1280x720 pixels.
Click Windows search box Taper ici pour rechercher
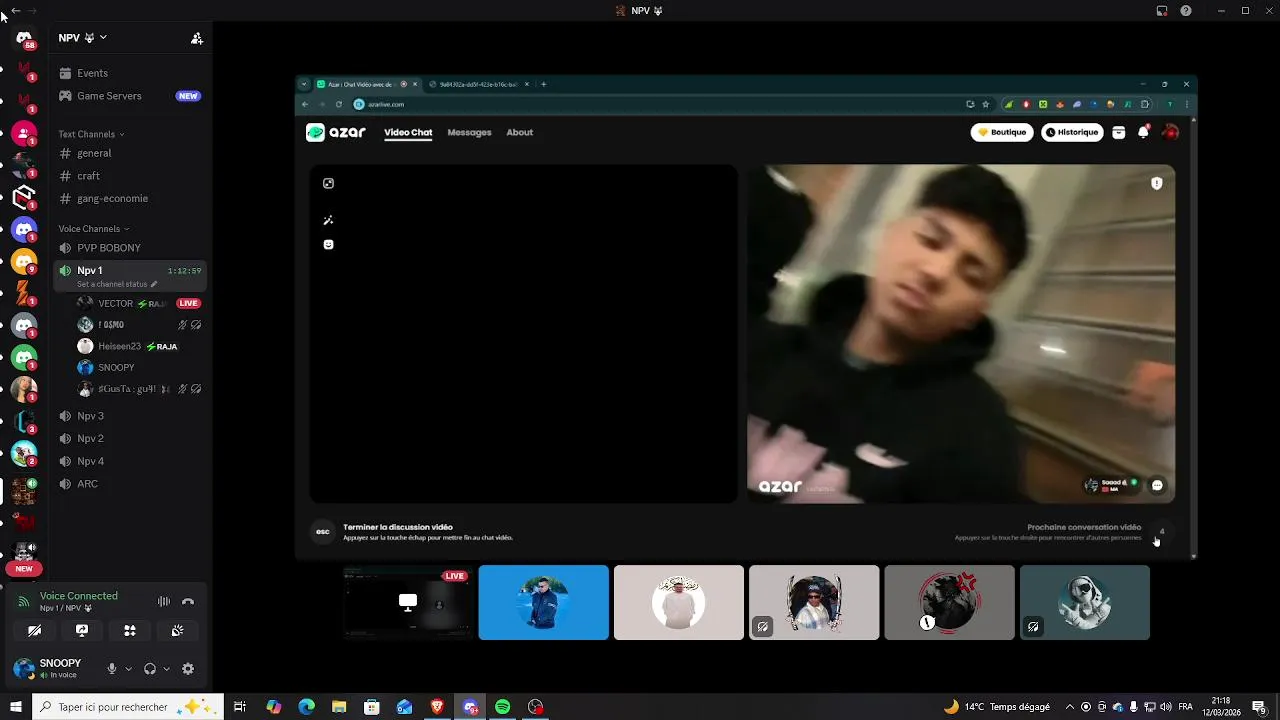pyautogui.click(x=127, y=707)
